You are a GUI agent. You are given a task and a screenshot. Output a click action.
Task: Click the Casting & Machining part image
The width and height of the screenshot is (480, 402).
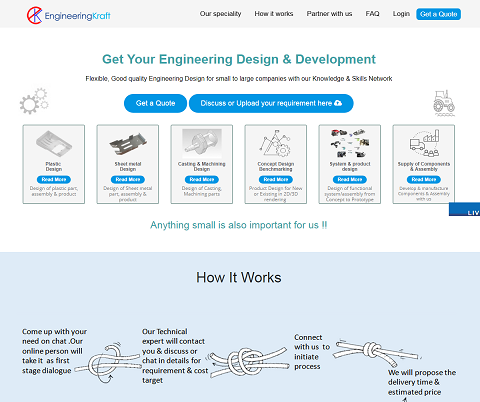pyautogui.click(x=202, y=143)
